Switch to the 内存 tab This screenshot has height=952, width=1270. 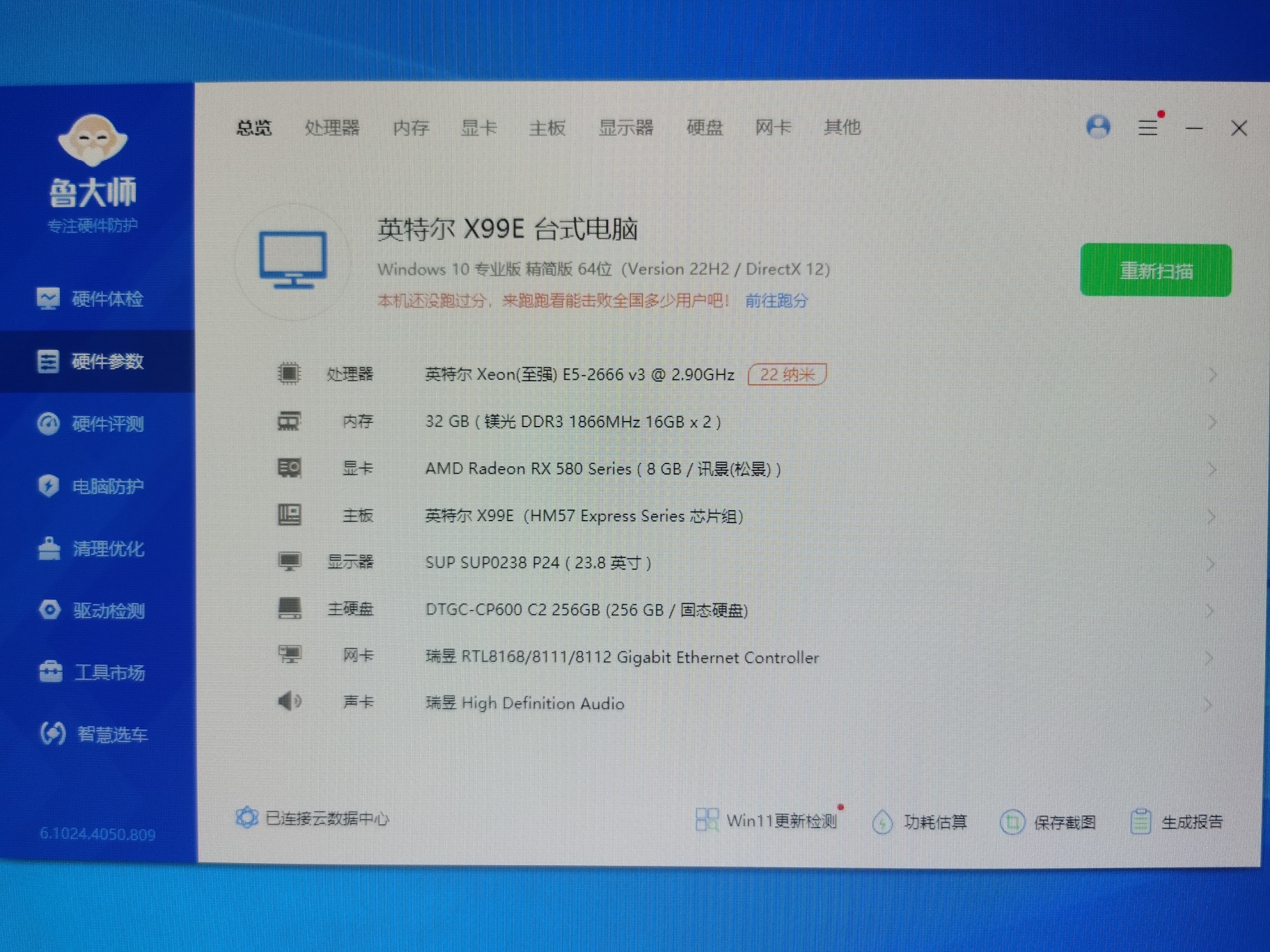[x=411, y=127]
